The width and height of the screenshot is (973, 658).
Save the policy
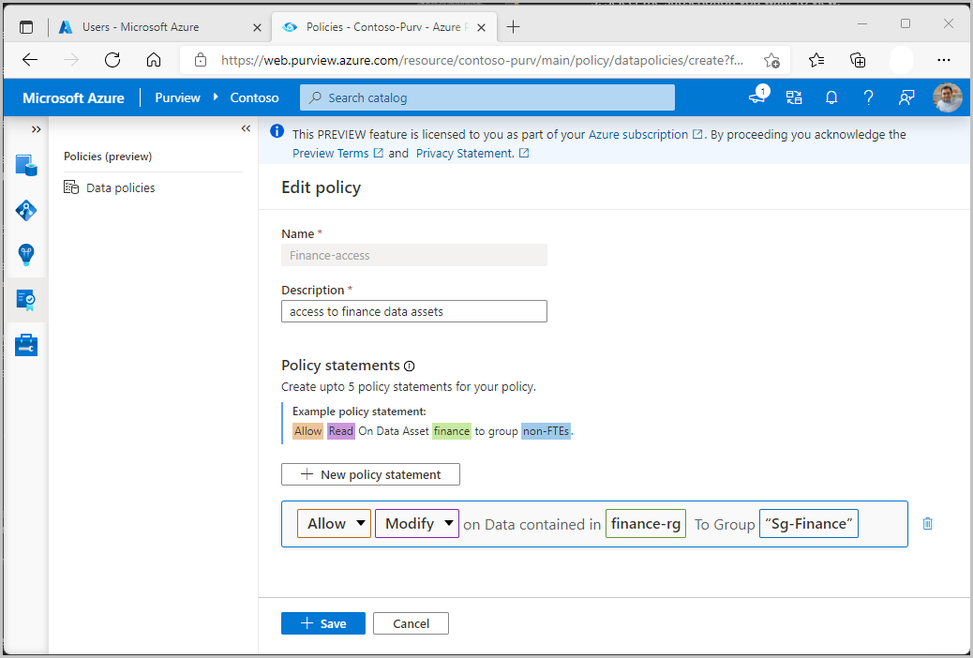(x=323, y=623)
